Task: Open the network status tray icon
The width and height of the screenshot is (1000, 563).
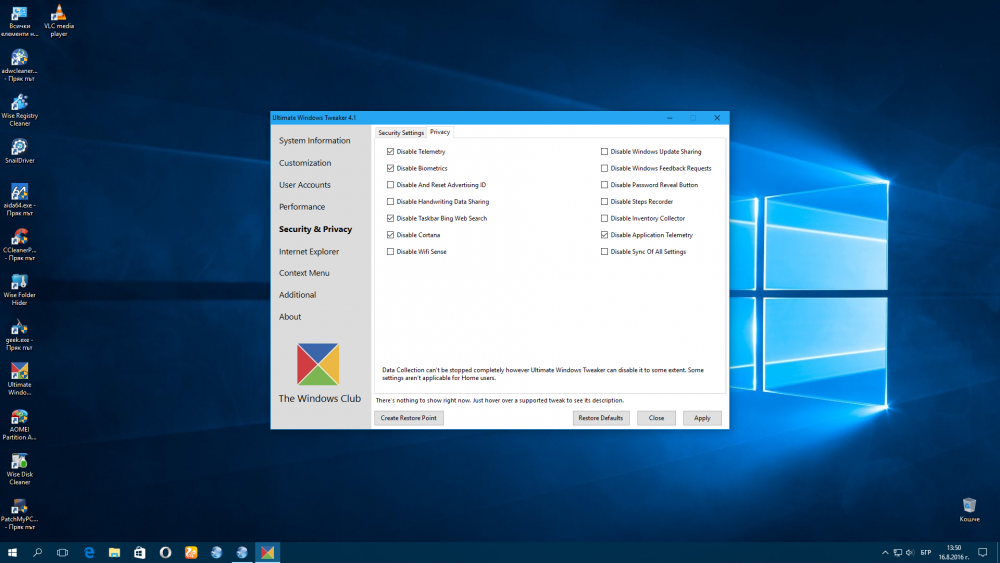Action: tap(897, 552)
